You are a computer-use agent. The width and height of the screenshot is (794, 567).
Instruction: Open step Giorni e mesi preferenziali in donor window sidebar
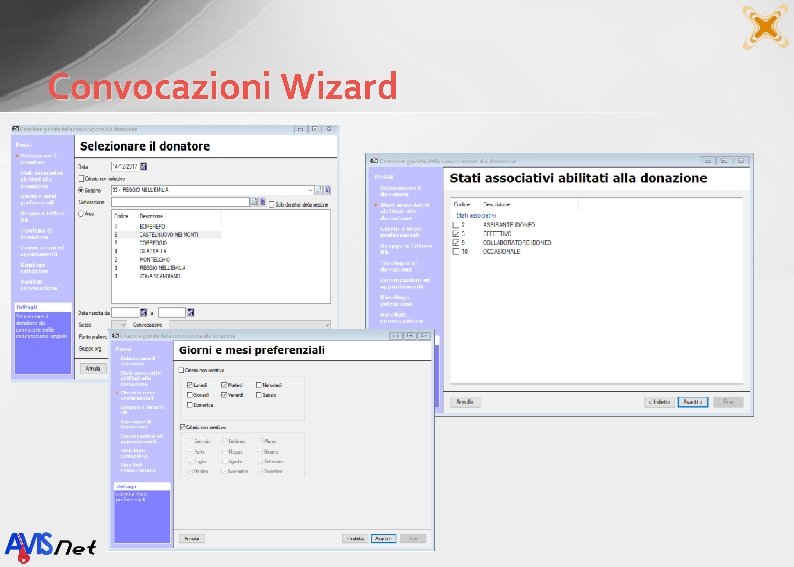click(x=38, y=199)
